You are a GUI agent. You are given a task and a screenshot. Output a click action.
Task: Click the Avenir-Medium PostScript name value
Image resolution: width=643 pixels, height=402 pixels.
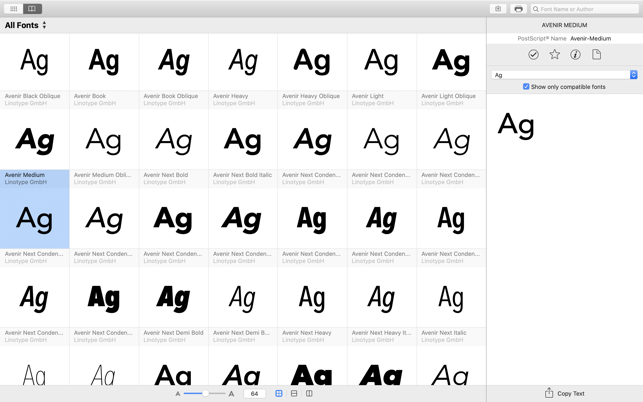(x=591, y=38)
